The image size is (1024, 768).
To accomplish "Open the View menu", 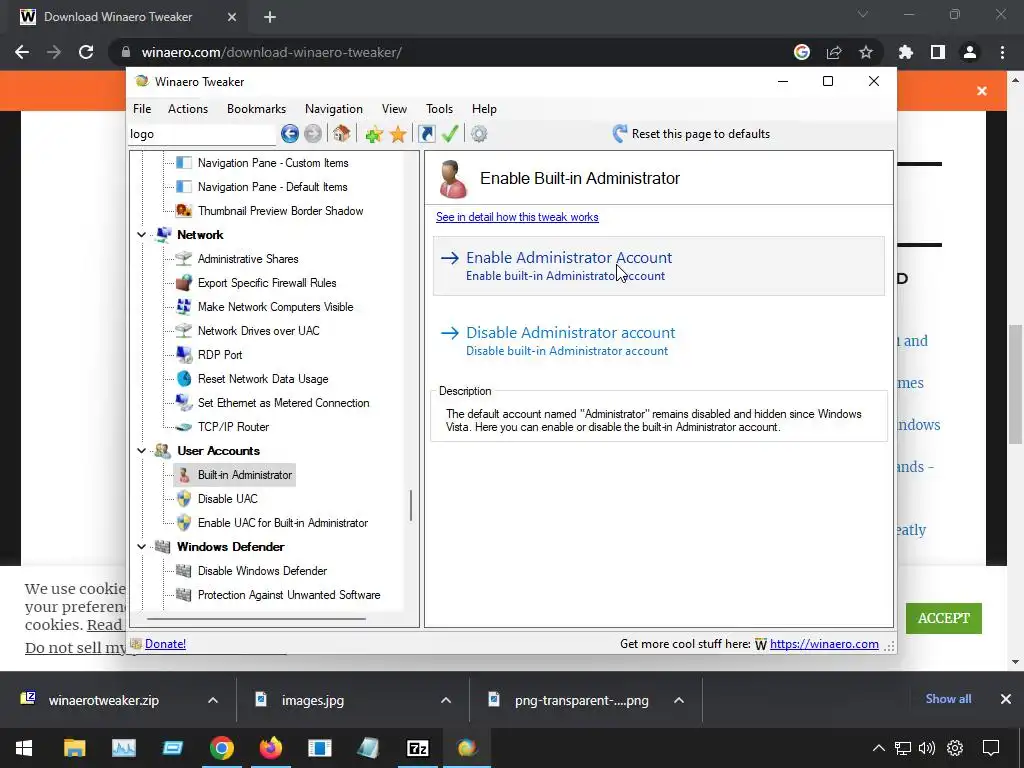I will [394, 109].
